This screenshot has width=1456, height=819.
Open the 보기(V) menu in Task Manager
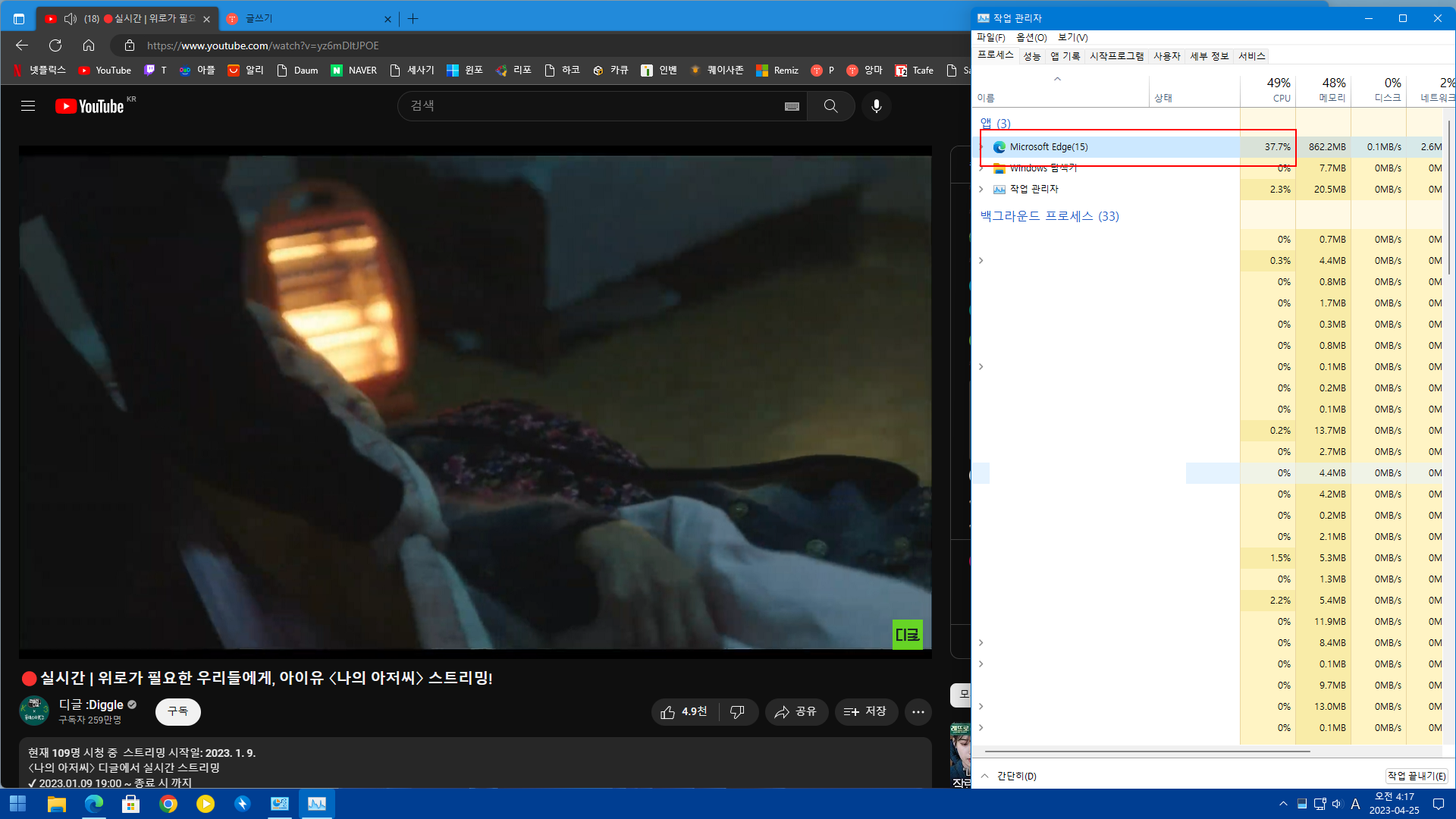tap(1072, 37)
